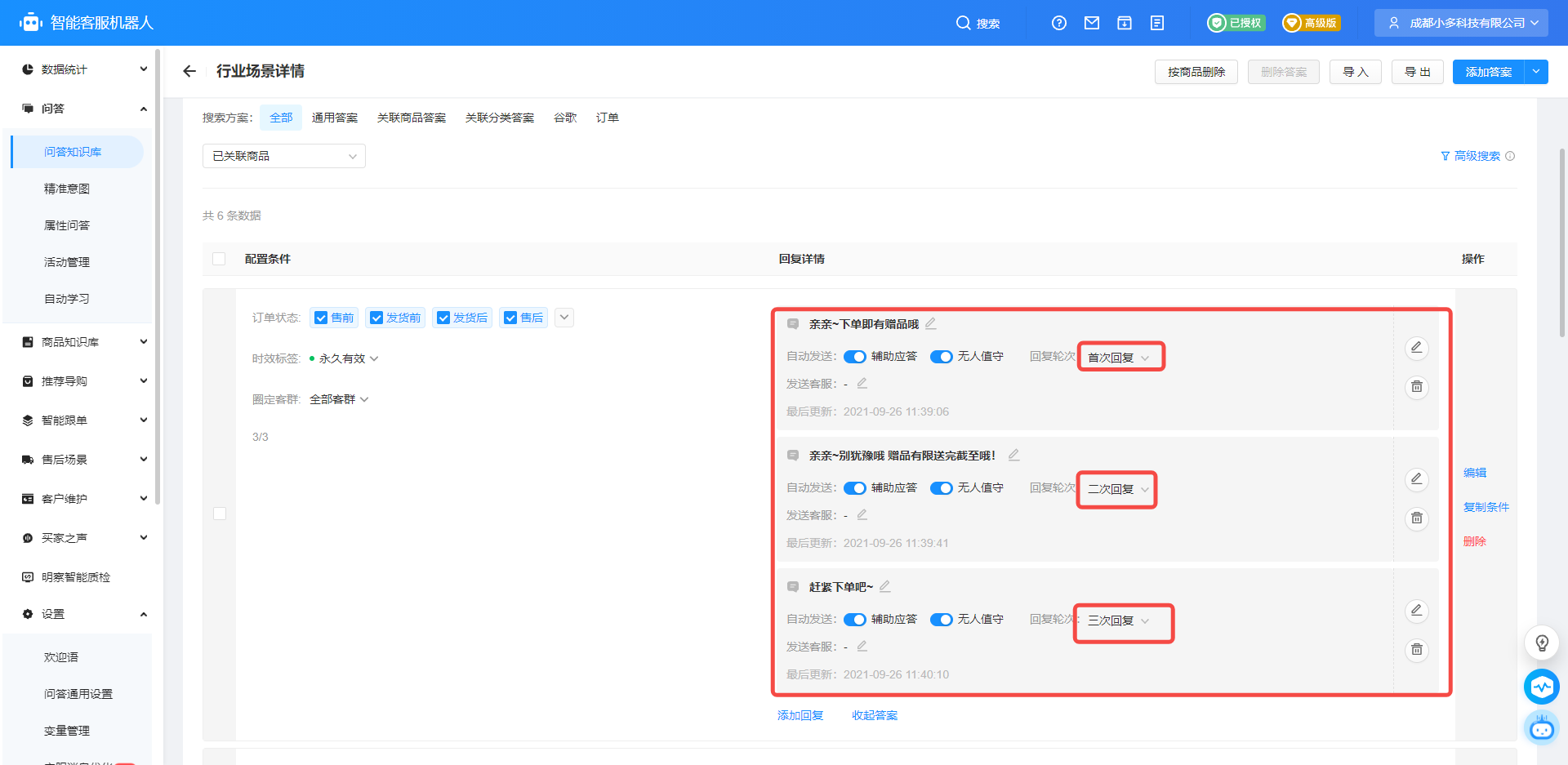Toggle 无人值守 switch for first reply
1568x765 pixels.
tap(942, 357)
